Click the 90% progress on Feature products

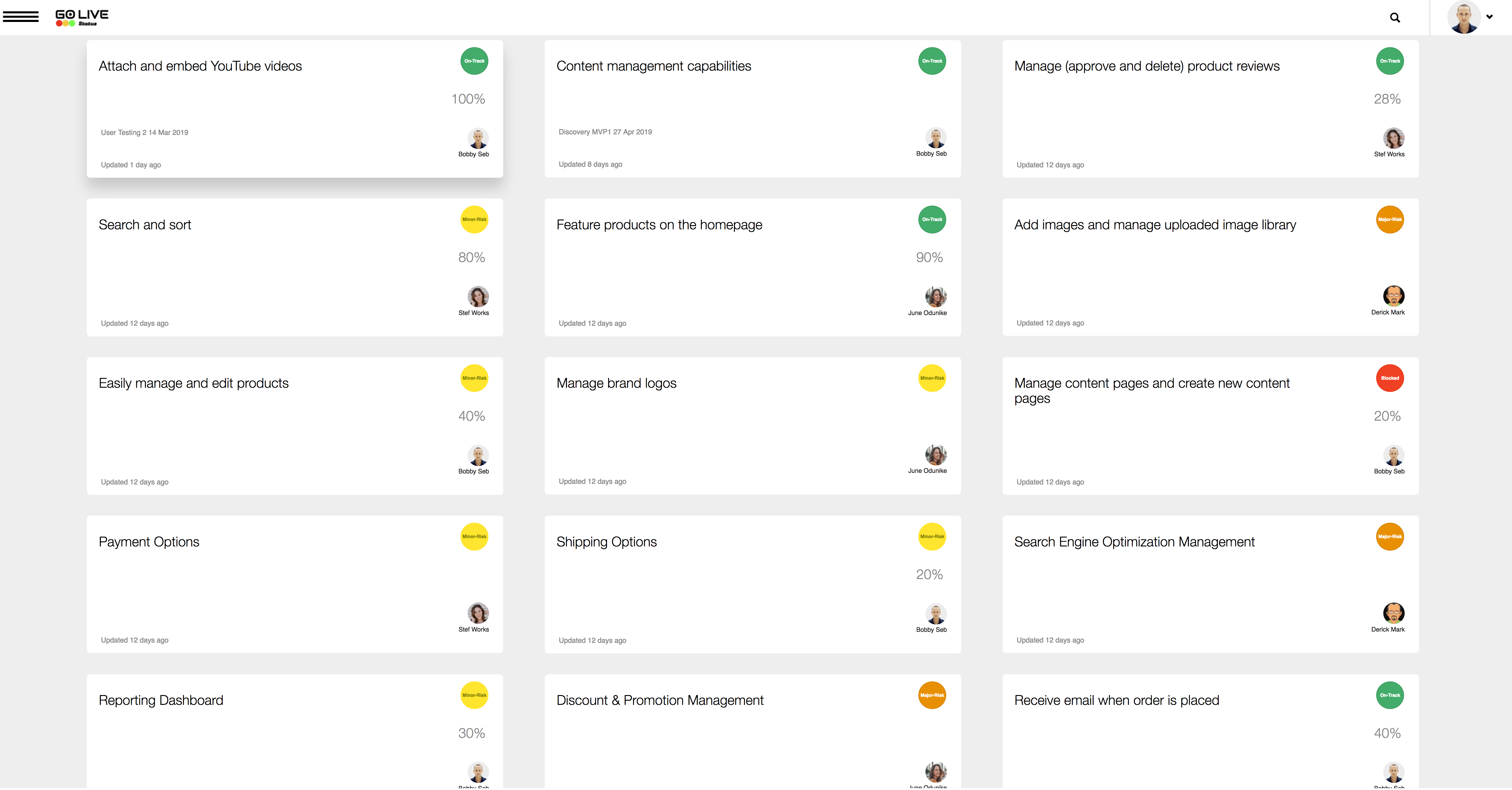coord(929,258)
